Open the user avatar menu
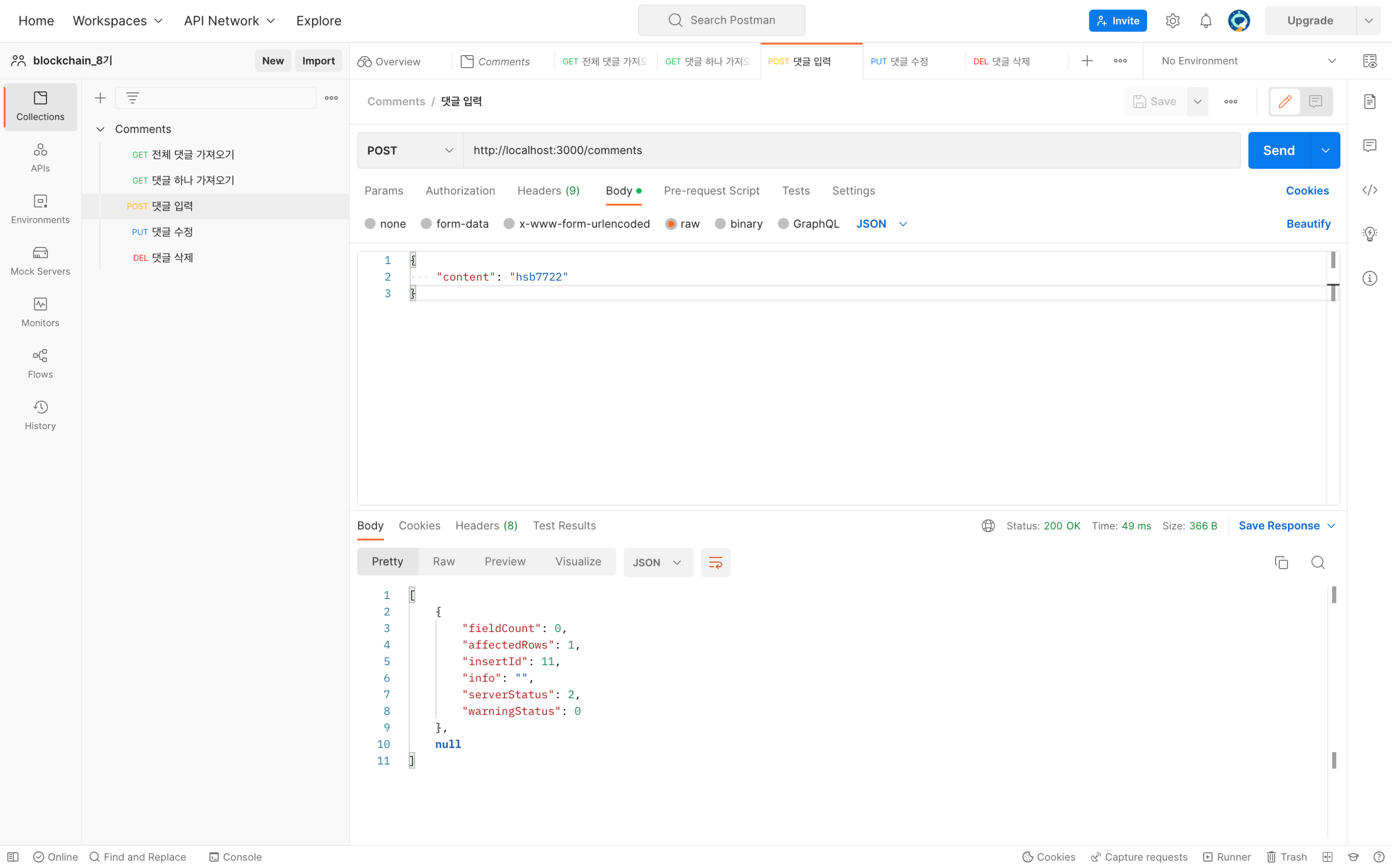1392x868 pixels. pos(1239,21)
